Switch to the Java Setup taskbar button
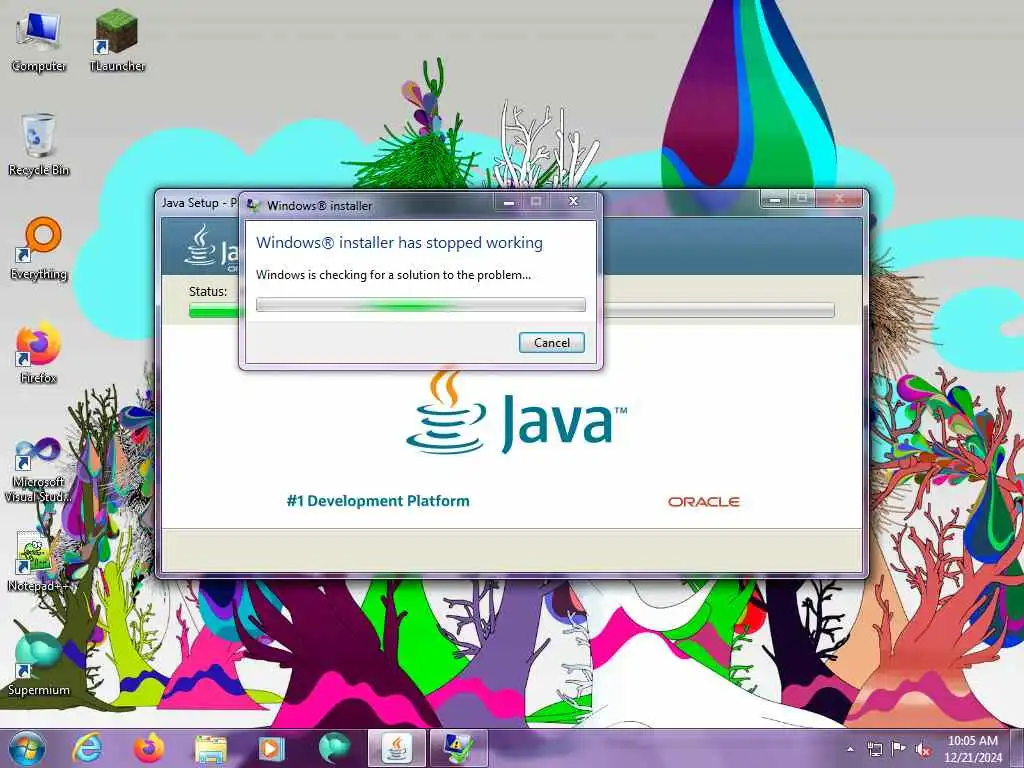The image size is (1024, 768). coord(396,748)
